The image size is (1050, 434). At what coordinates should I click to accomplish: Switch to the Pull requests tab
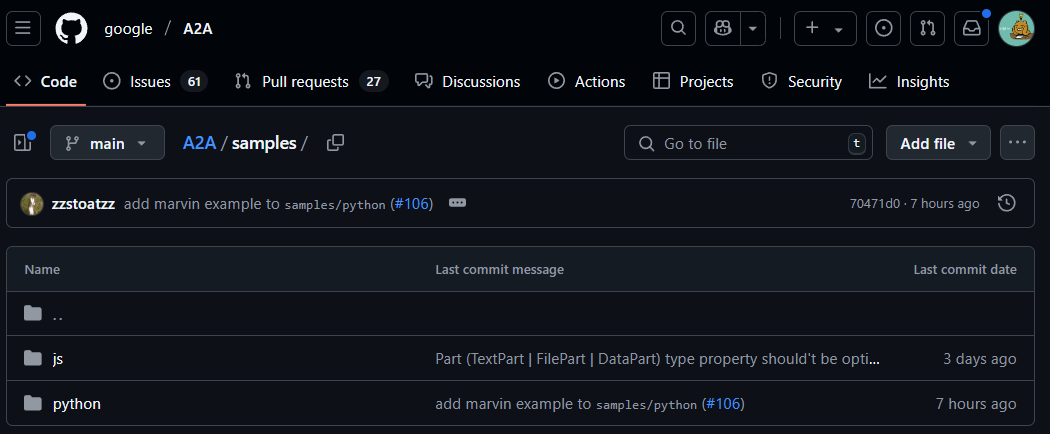coord(311,82)
